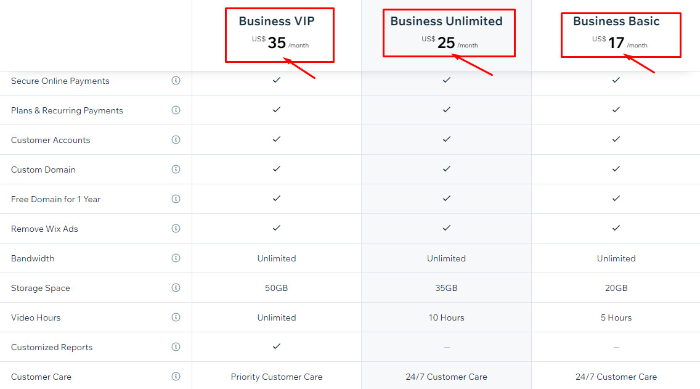Image resolution: width=700 pixels, height=389 pixels.
Task: Open info icon for Plans & Recurring Payments
Action: click(176, 110)
